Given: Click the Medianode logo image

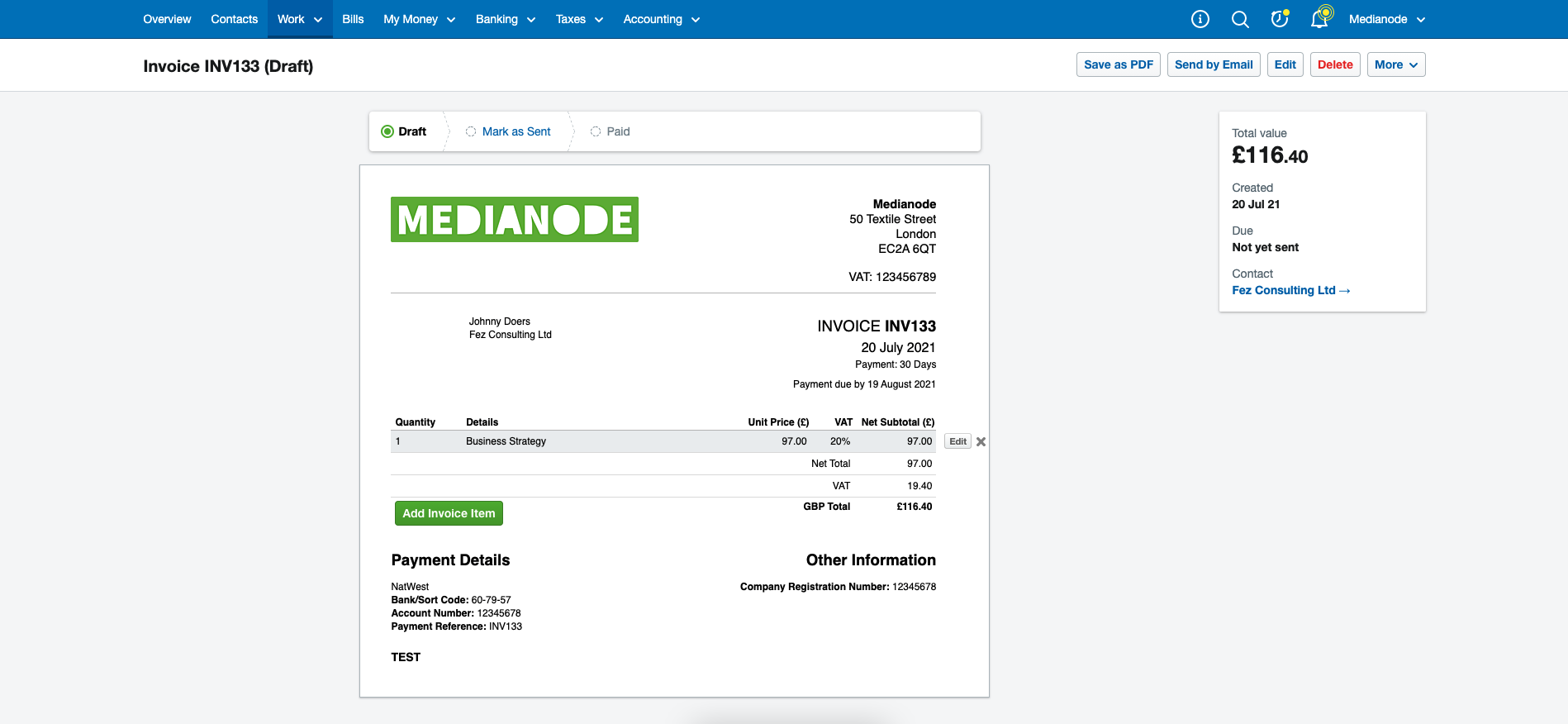Looking at the screenshot, I should click(x=514, y=219).
